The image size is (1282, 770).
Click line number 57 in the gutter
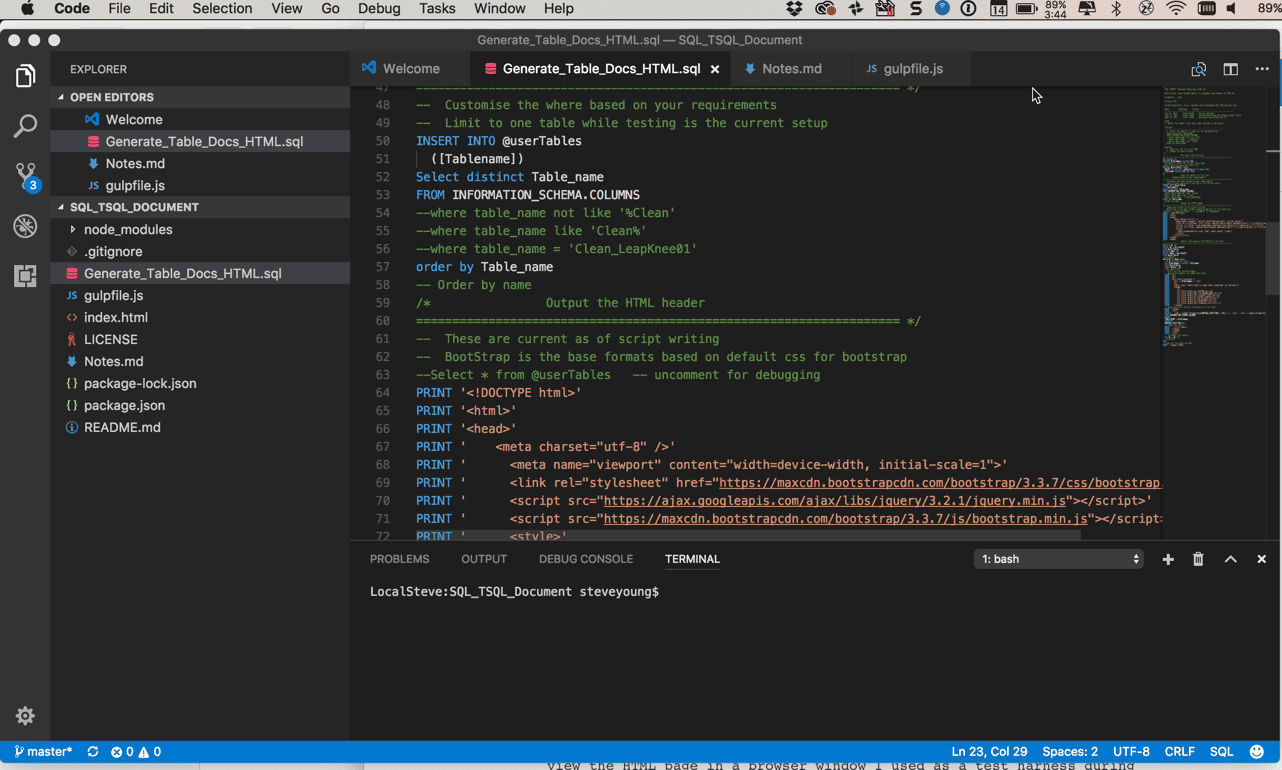[383, 267]
